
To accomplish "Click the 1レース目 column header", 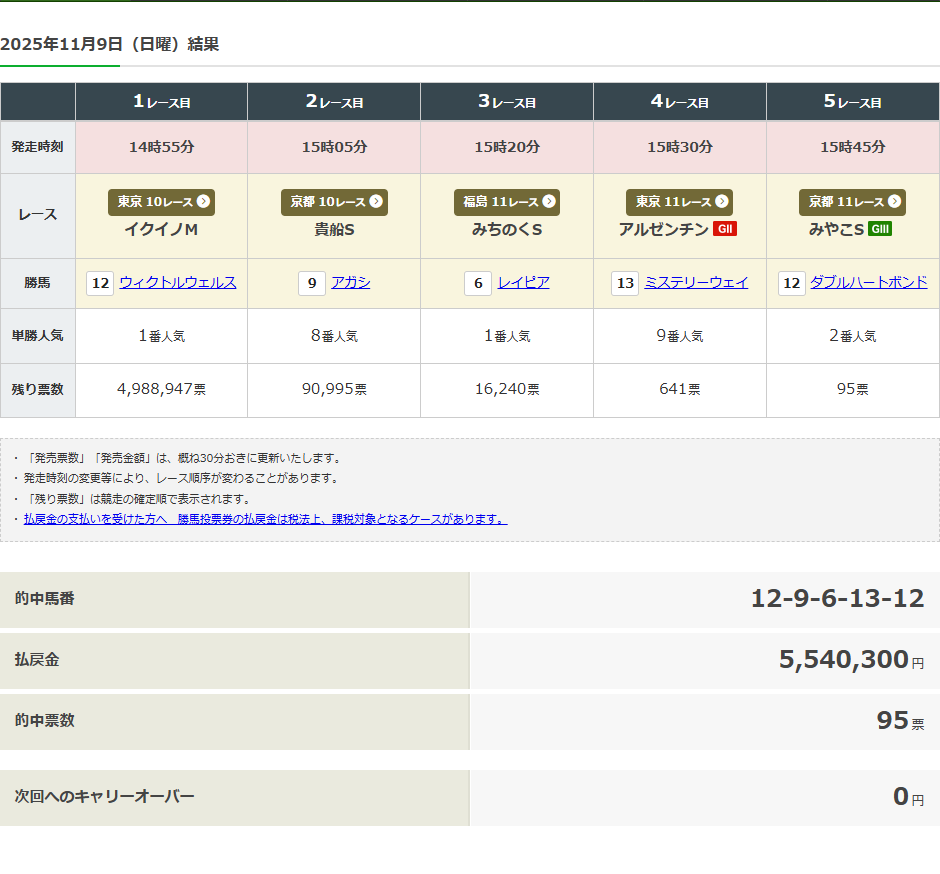I will coord(162,102).
